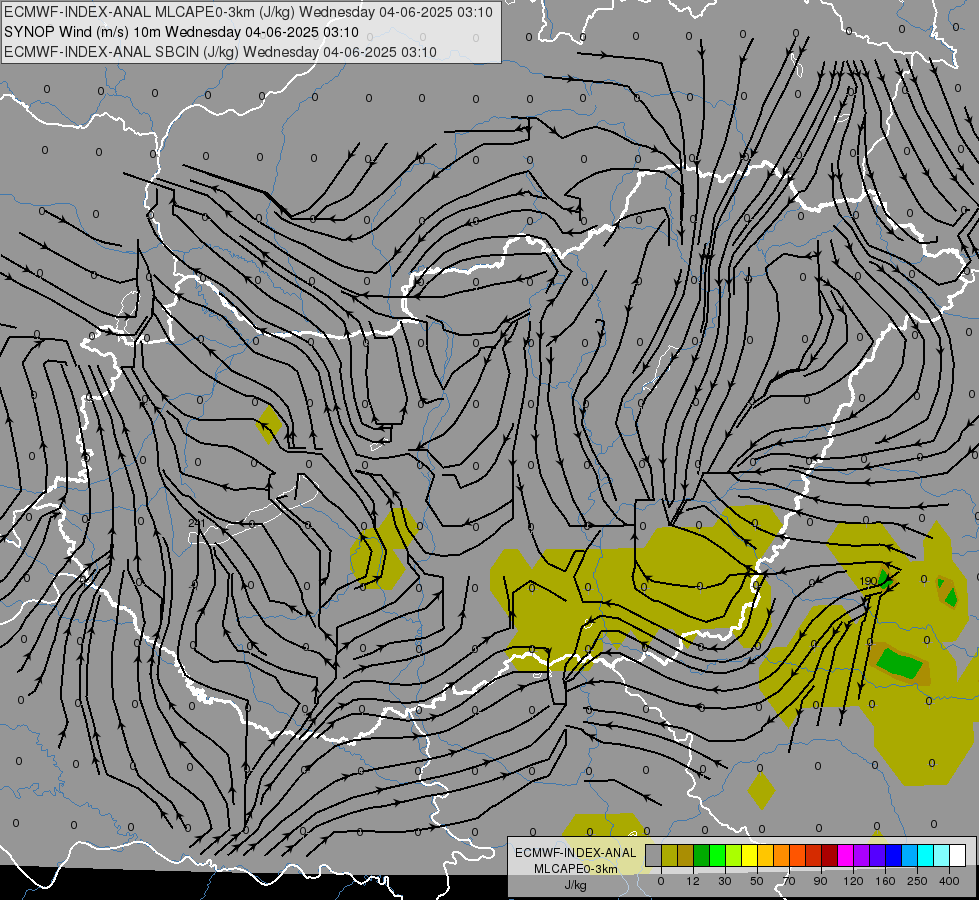Click the SBCIN title line
Image resolution: width=979 pixels, height=900 pixels.
220,52
